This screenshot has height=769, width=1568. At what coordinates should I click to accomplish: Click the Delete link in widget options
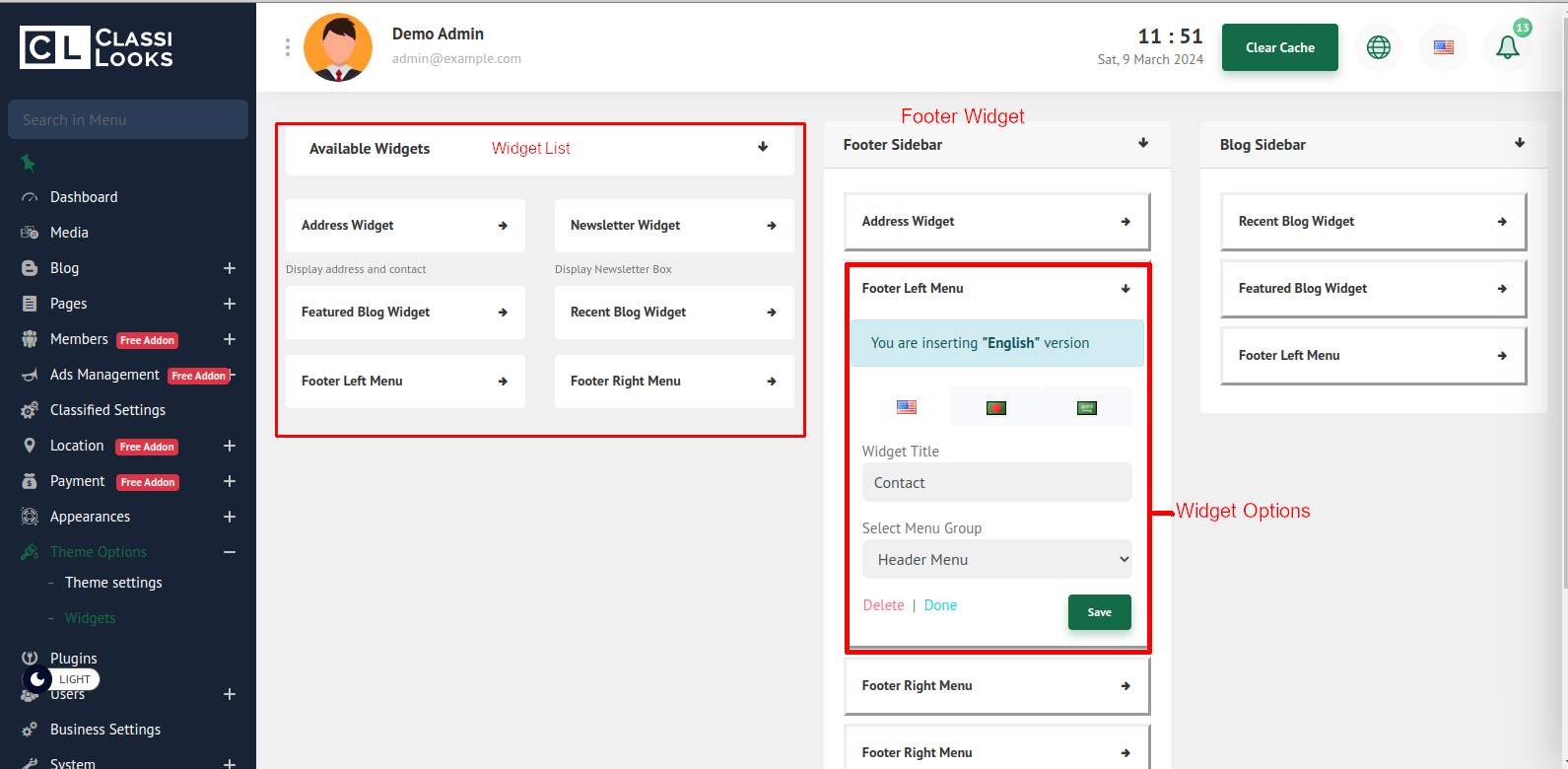(883, 605)
